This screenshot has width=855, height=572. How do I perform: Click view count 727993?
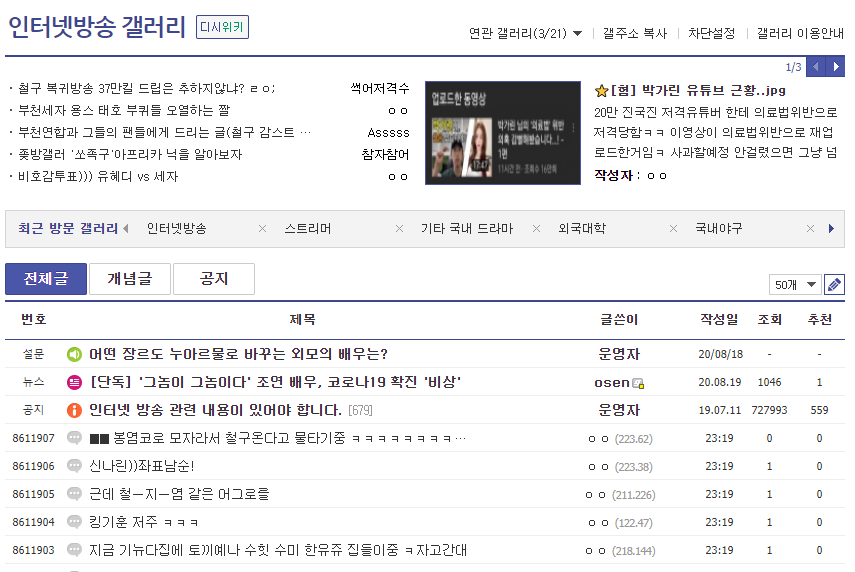769,410
